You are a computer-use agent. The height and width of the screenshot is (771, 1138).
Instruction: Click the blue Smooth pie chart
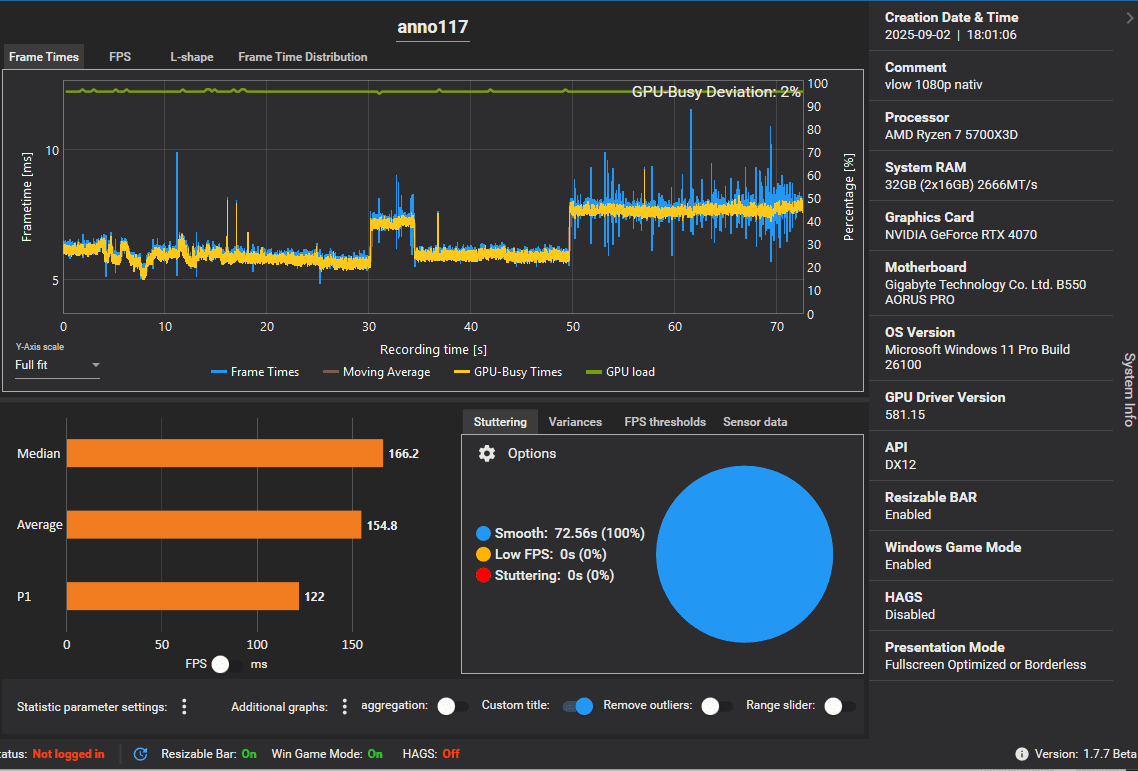click(x=745, y=554)
